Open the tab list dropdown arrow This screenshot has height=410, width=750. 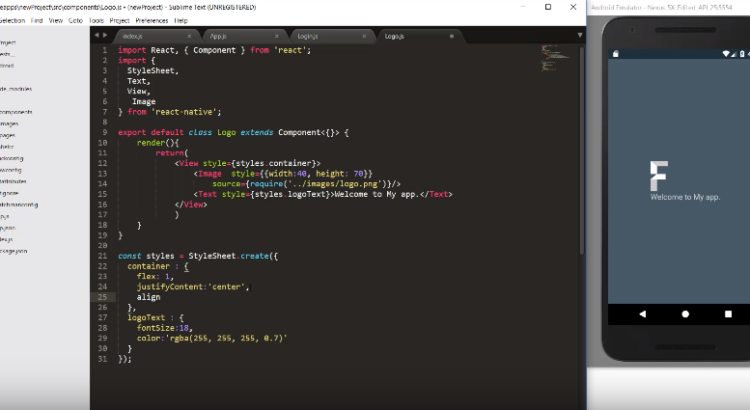[579, 36]
